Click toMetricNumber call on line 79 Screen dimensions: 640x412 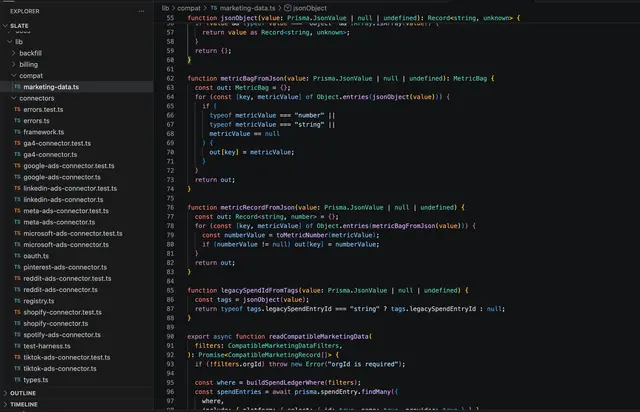point(302,235)
